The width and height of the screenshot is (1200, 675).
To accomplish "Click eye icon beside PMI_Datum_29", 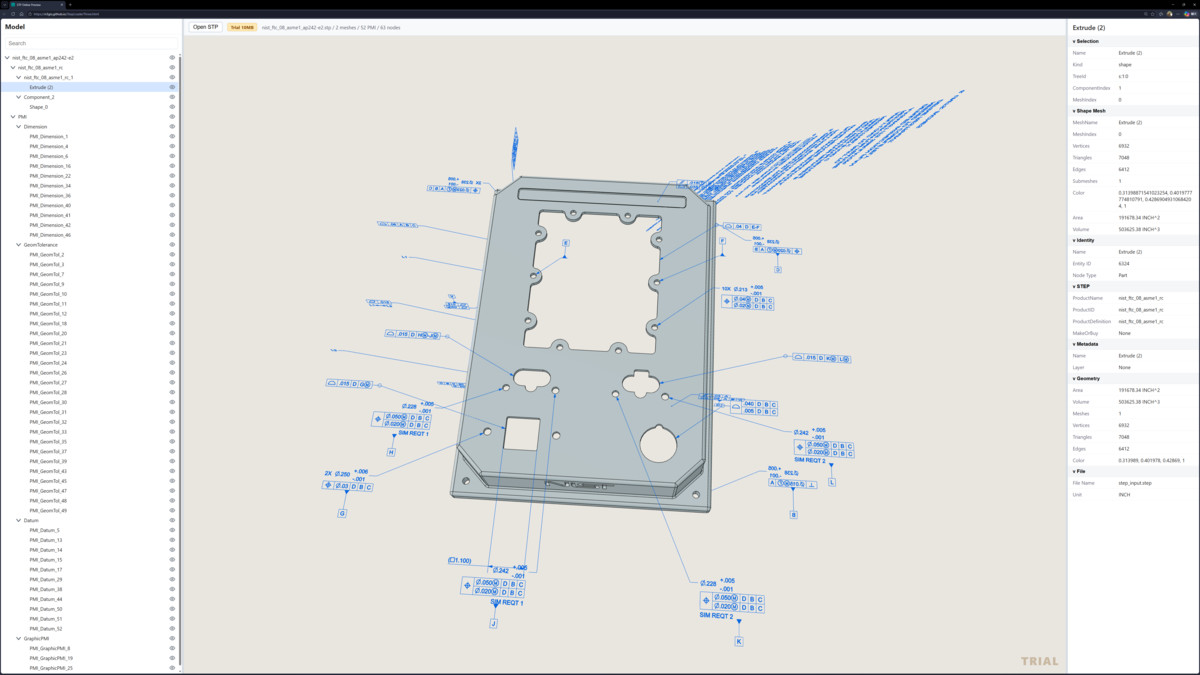I will click(172, 579).
